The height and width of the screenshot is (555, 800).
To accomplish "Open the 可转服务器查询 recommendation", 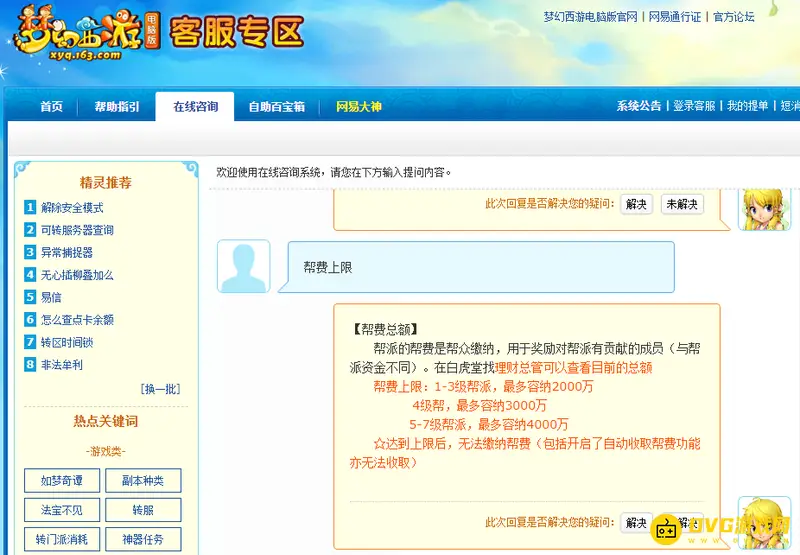I will coord(77,230).
